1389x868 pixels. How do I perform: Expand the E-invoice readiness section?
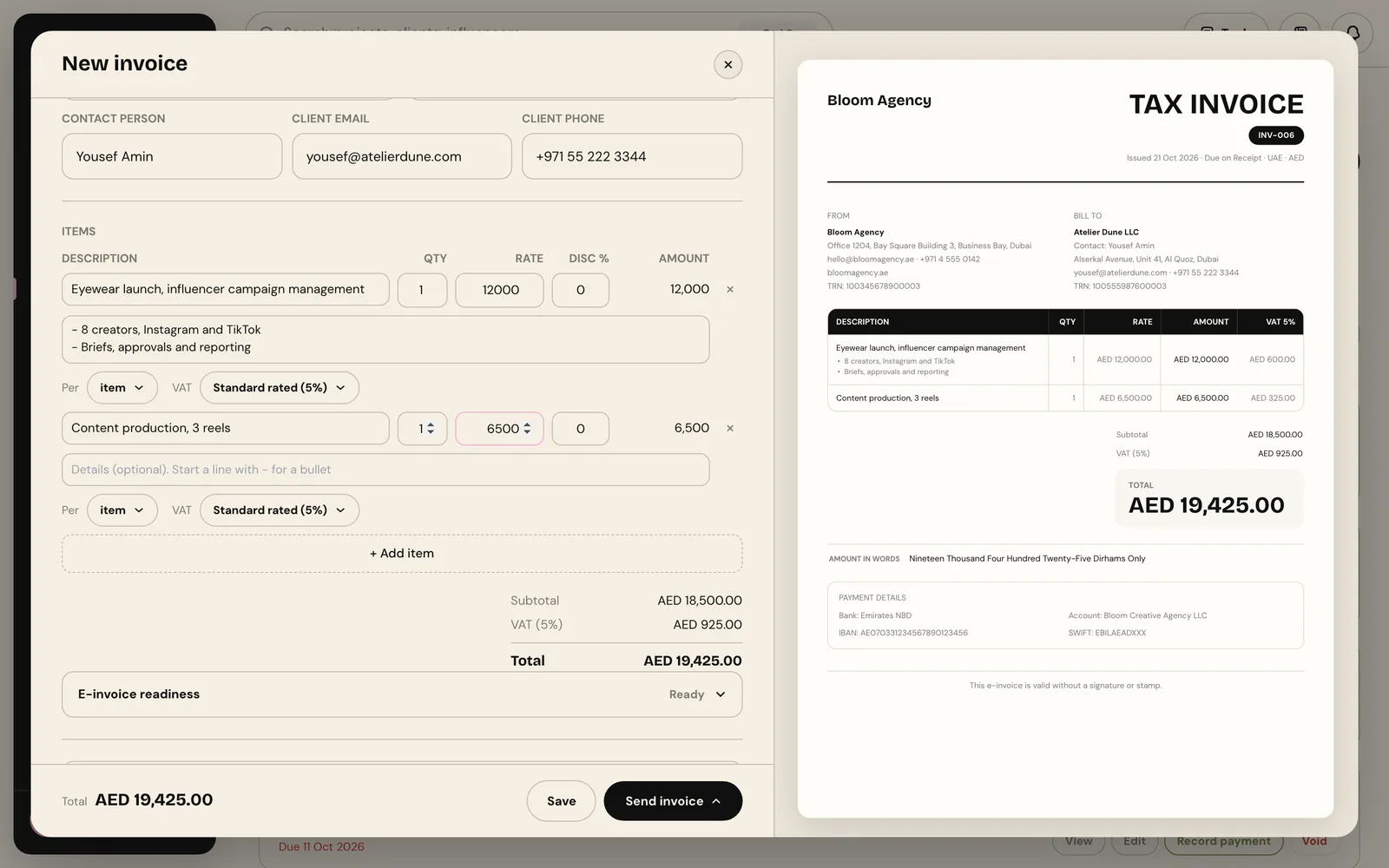coord(402,694)
